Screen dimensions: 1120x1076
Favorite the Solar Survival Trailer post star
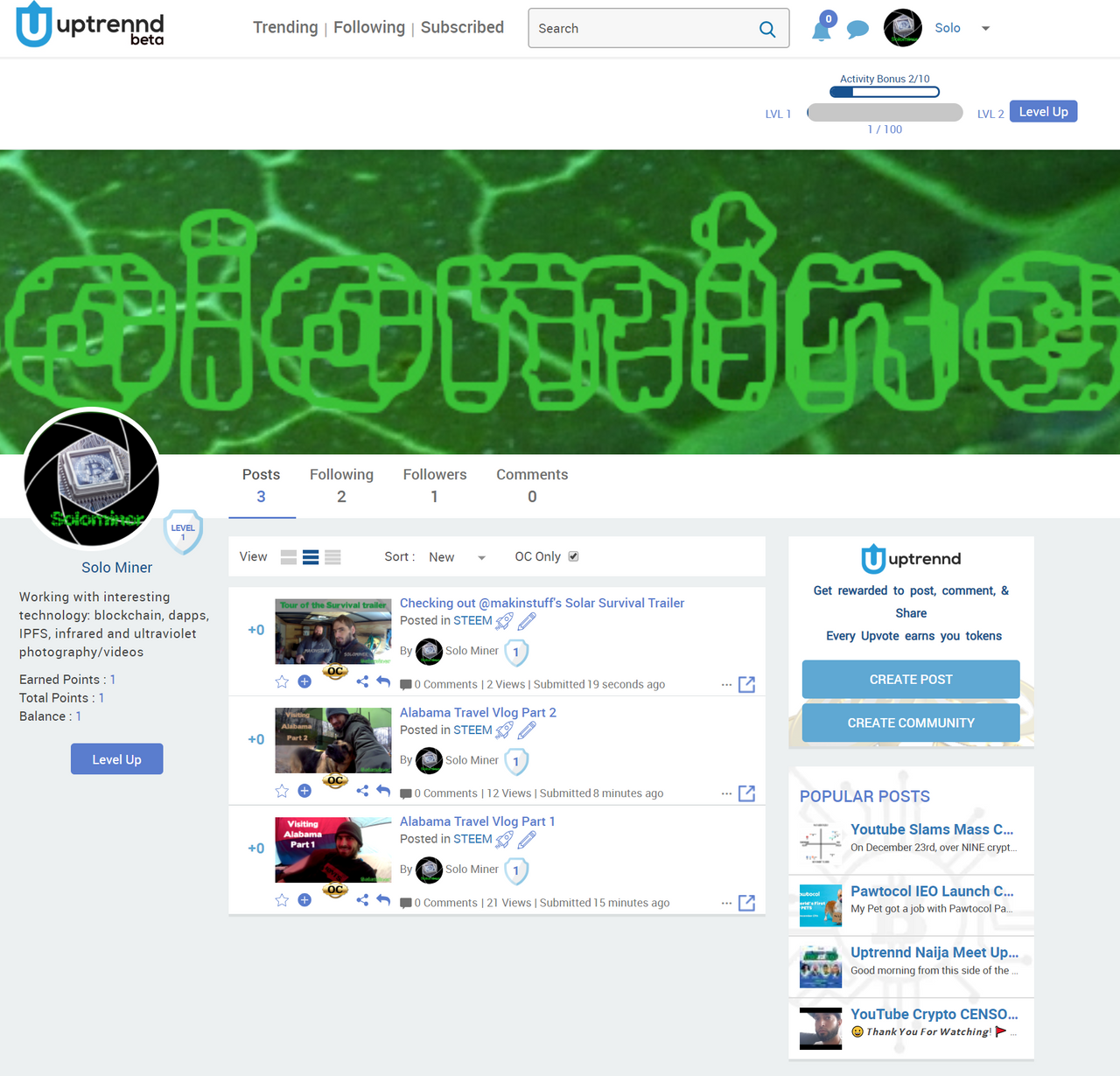click(x=282, y=681)
